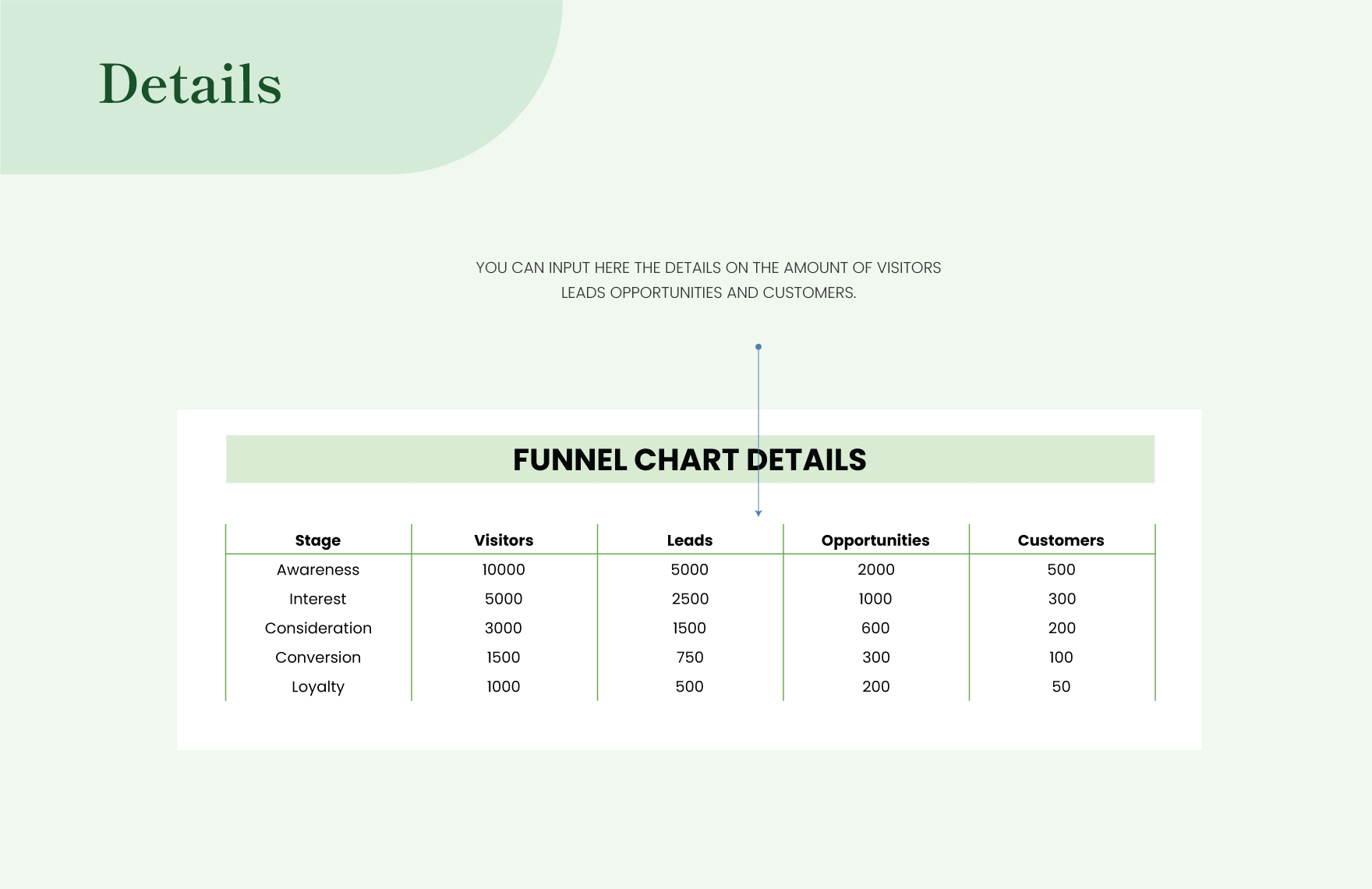
Task: Click the 'LEADS OPPORTUNITIES AND CUSTOMERS.' line
Action: [708, 292]
